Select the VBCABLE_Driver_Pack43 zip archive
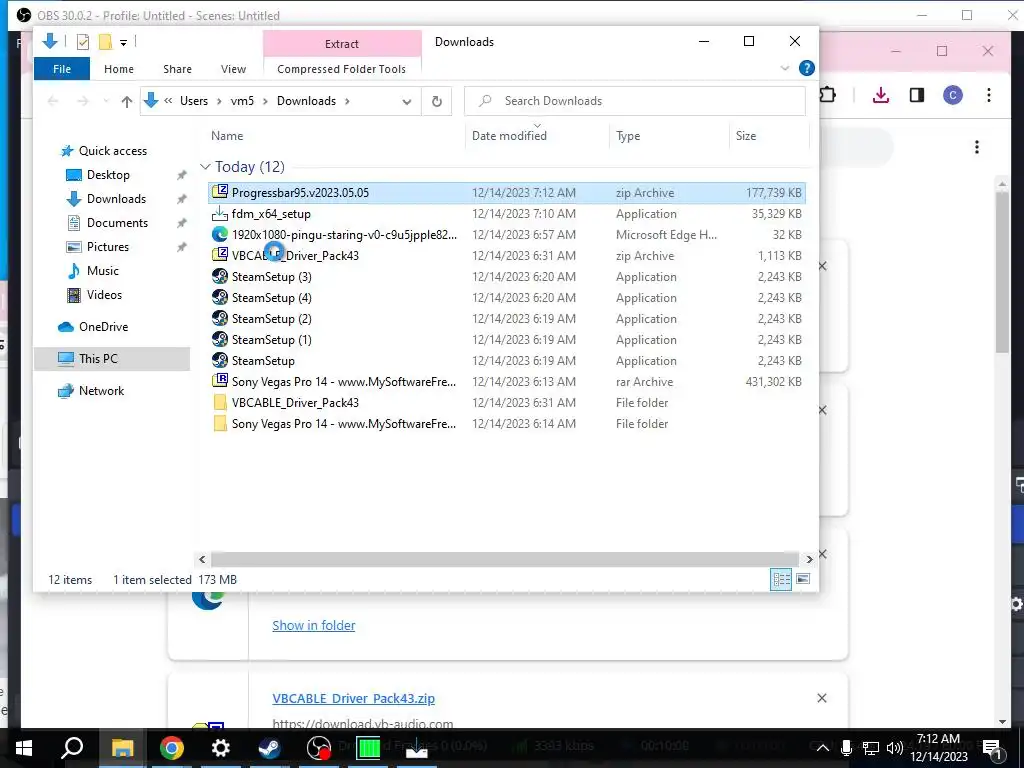 [507, 256]
